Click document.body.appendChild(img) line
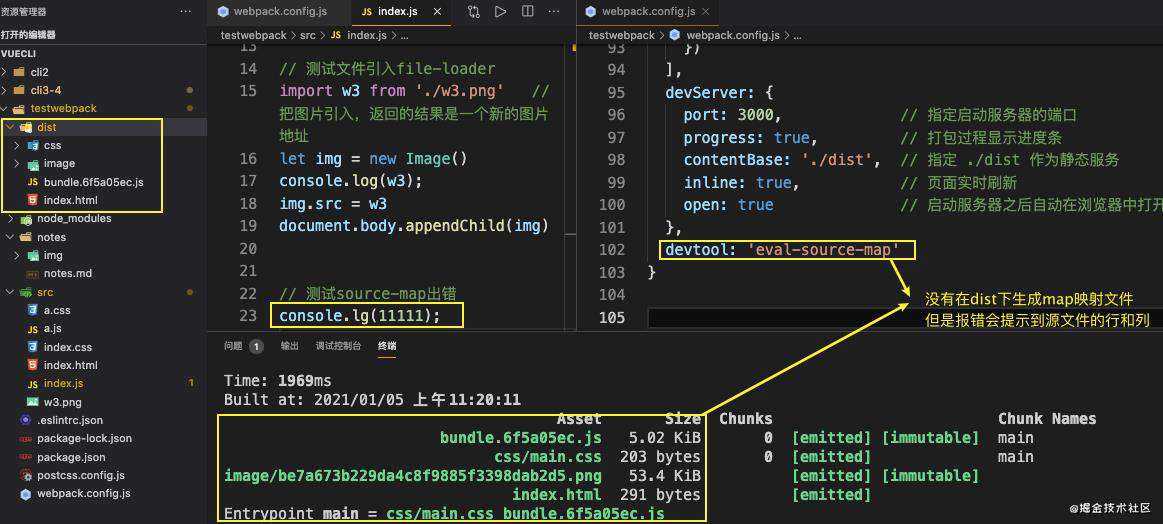 413,226
